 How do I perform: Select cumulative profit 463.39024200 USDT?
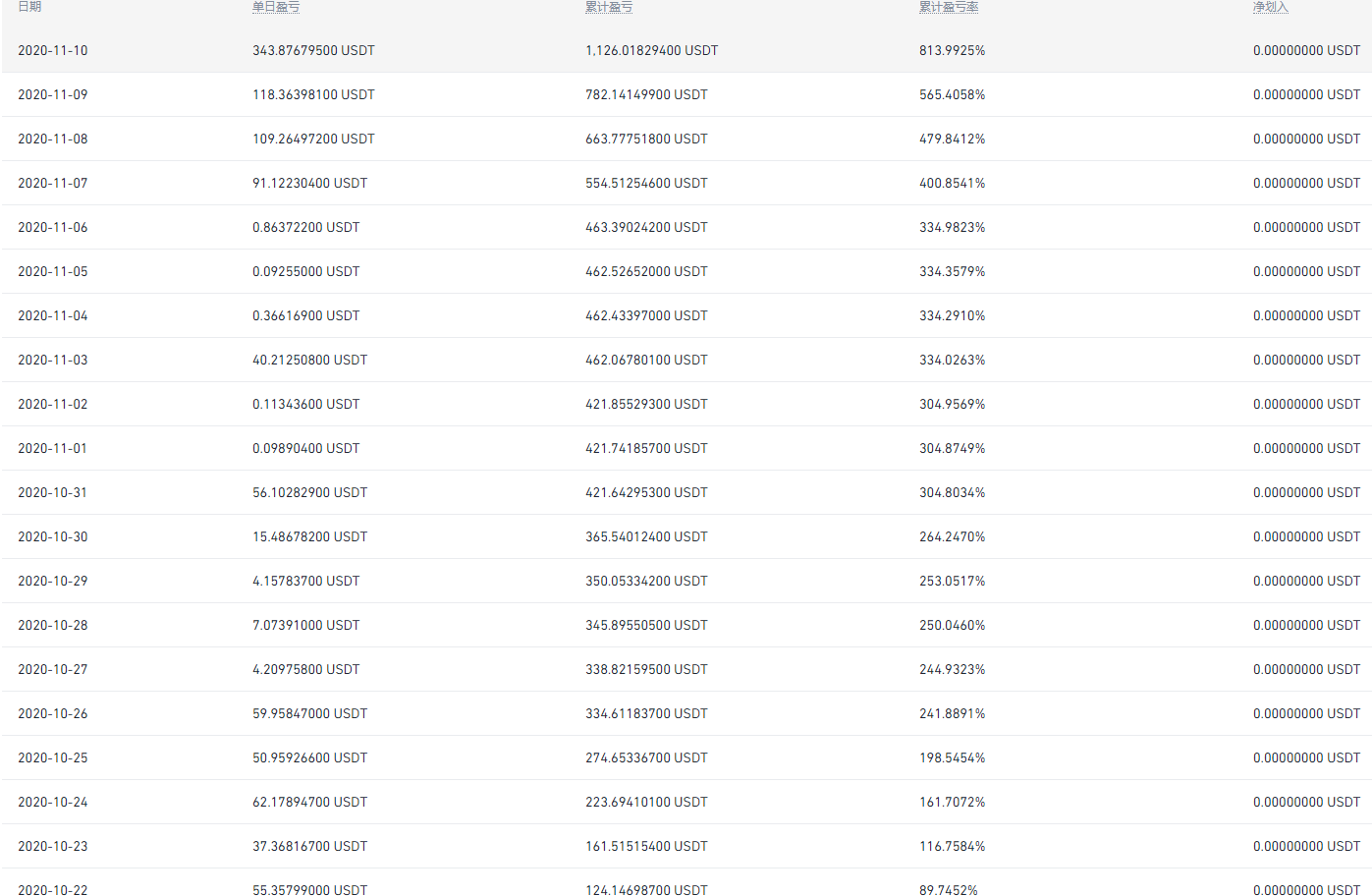point(646,227)
